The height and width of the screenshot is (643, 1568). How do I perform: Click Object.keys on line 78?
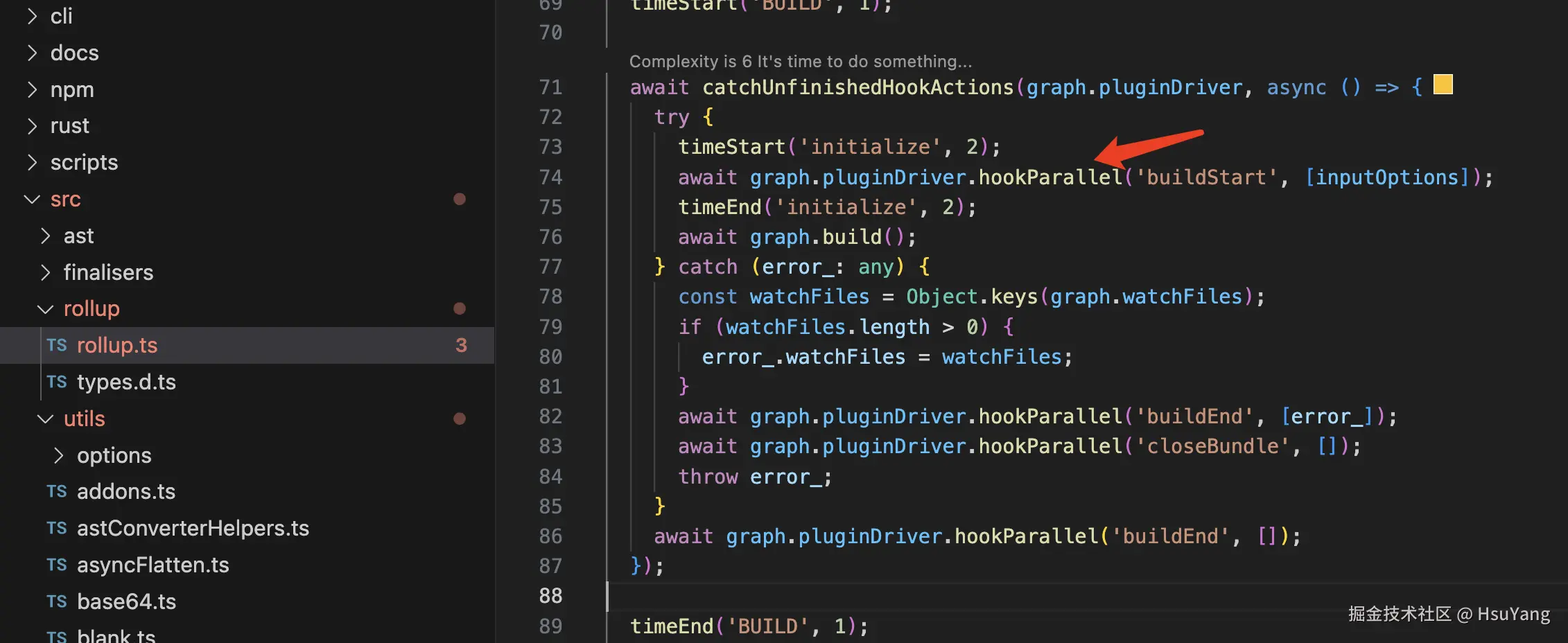click(972, 297)
